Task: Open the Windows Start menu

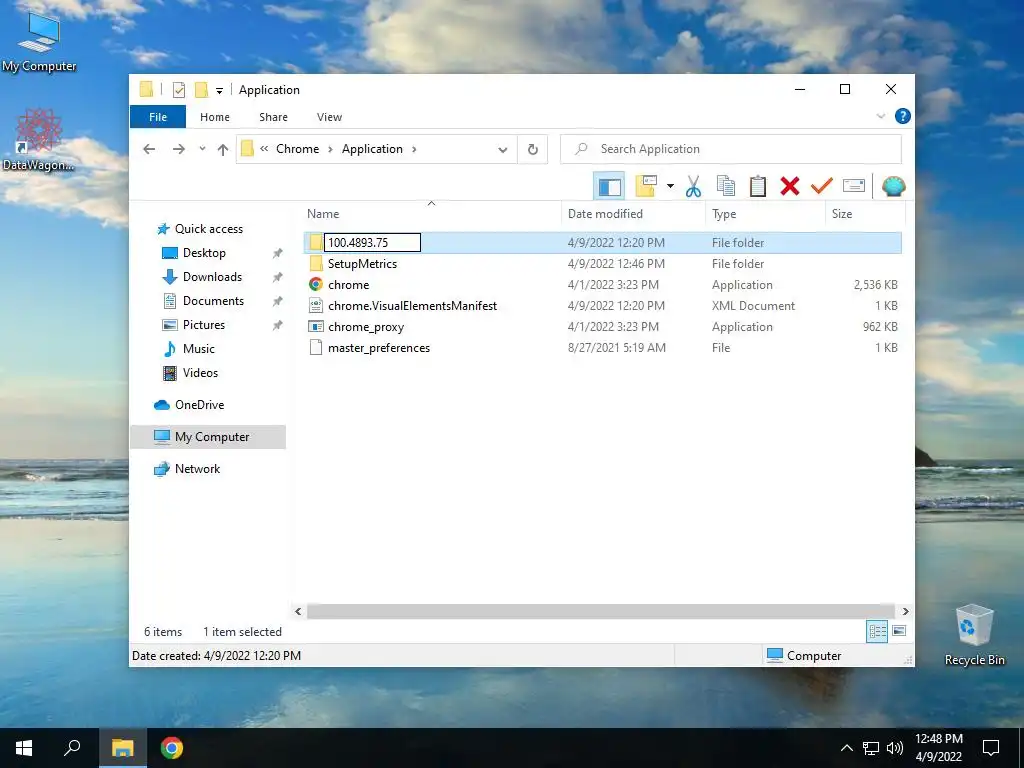Action: pyautogui.click(x=24, y=748)
